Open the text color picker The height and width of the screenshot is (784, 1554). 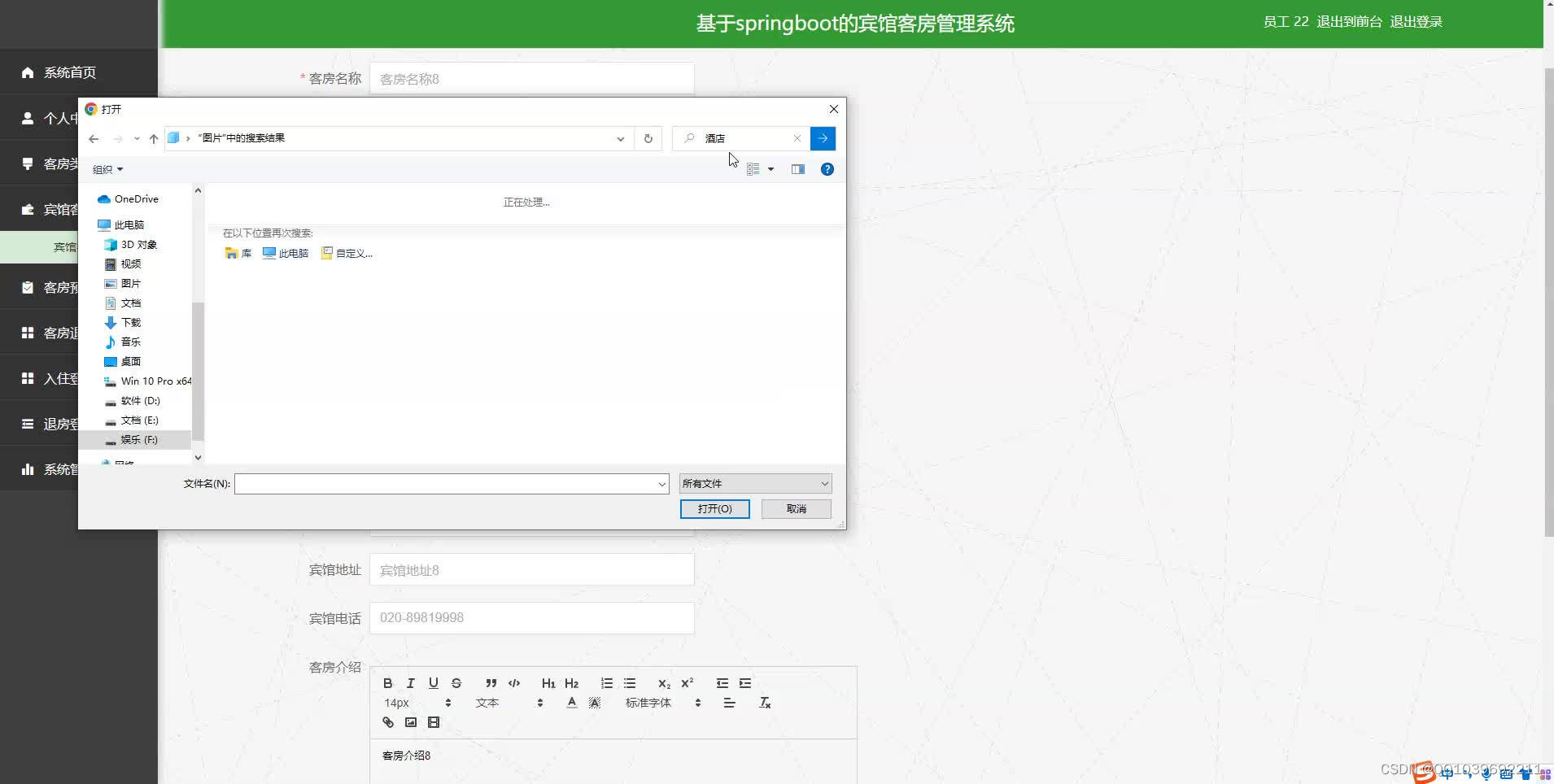coord(572,703)
